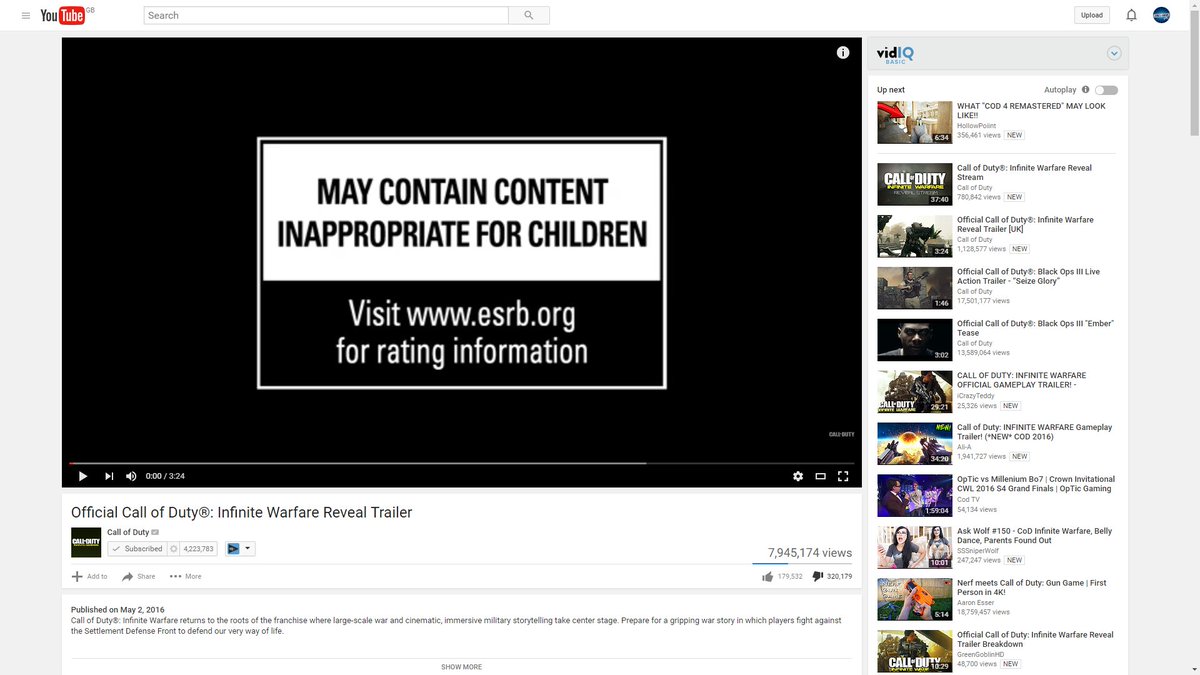Open Ask Wolf #150 video thumbnail
This screenshot has height=675, width=1200.
point(914,548)
